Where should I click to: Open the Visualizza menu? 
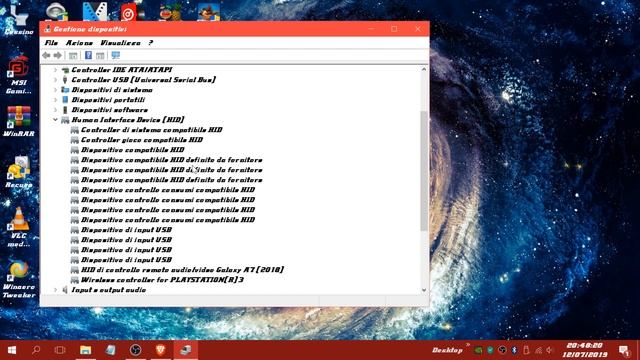click(x=120, y=43)
